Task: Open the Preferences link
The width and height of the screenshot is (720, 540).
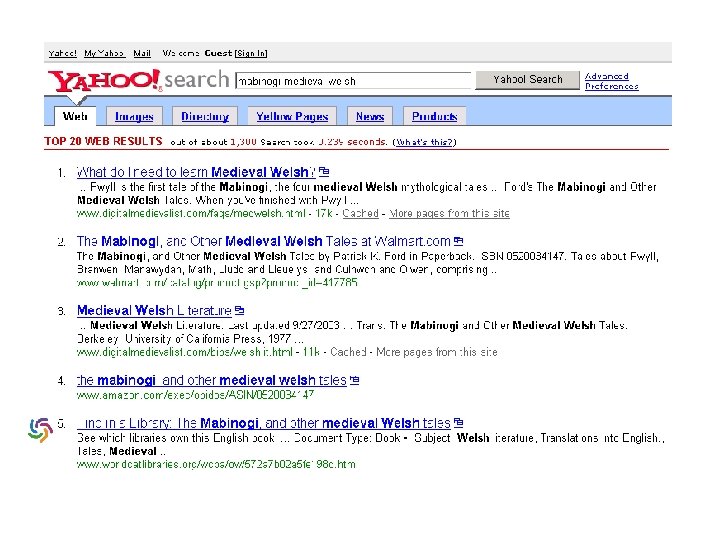Action: (x=612, y=86)
